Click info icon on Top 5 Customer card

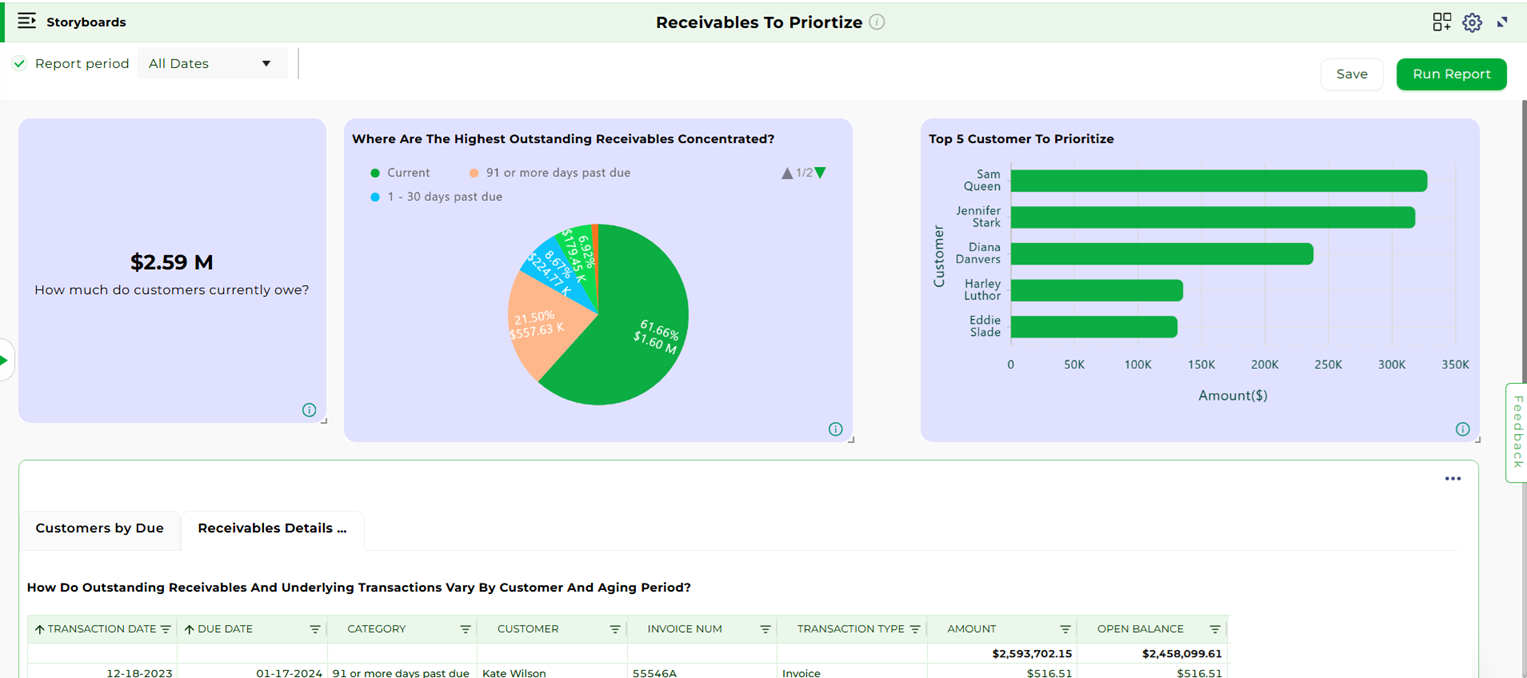pos(1462,429)
